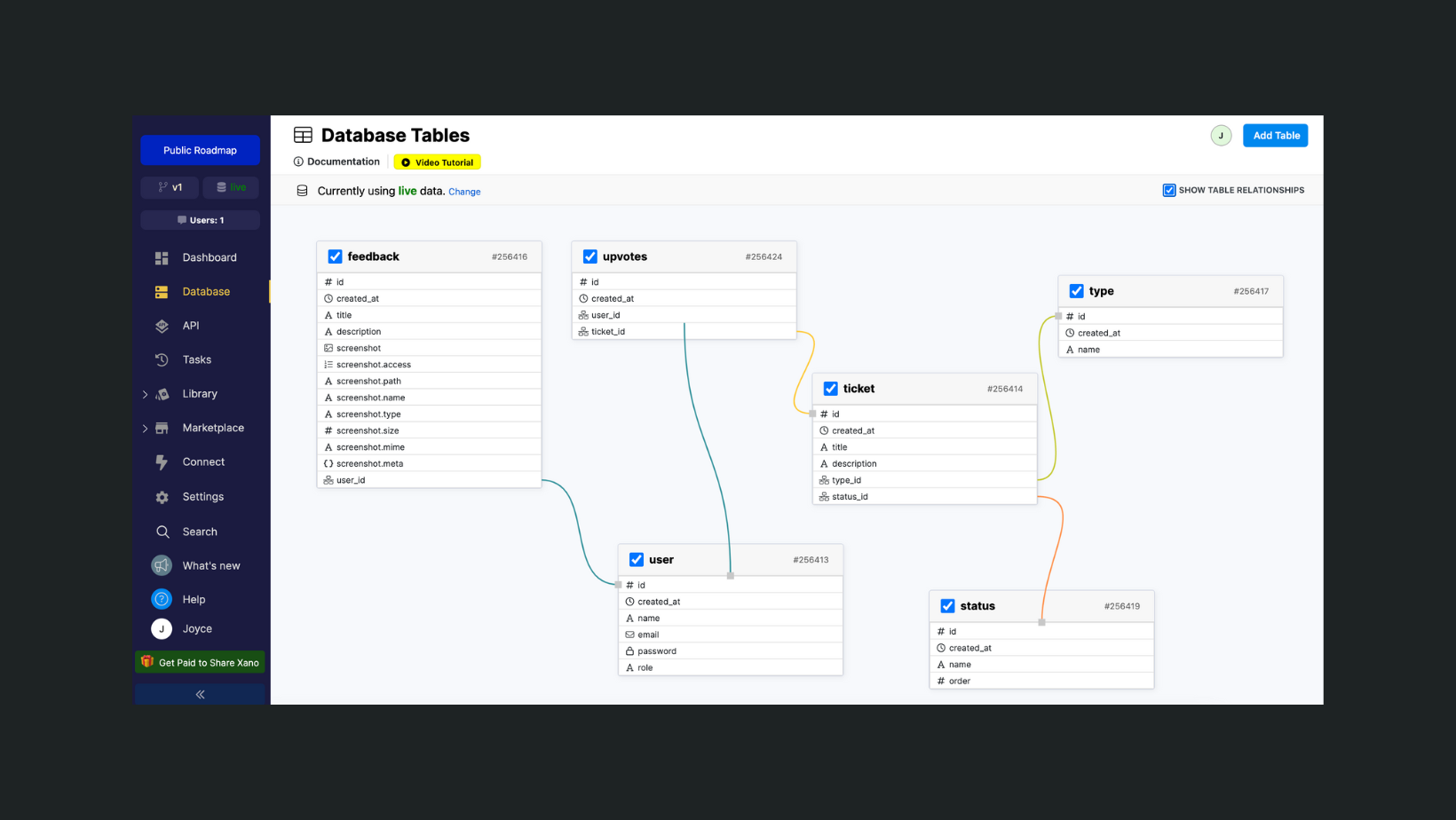Select the type_id field in ticket table
1456x820 pixels.
(924, 480)
